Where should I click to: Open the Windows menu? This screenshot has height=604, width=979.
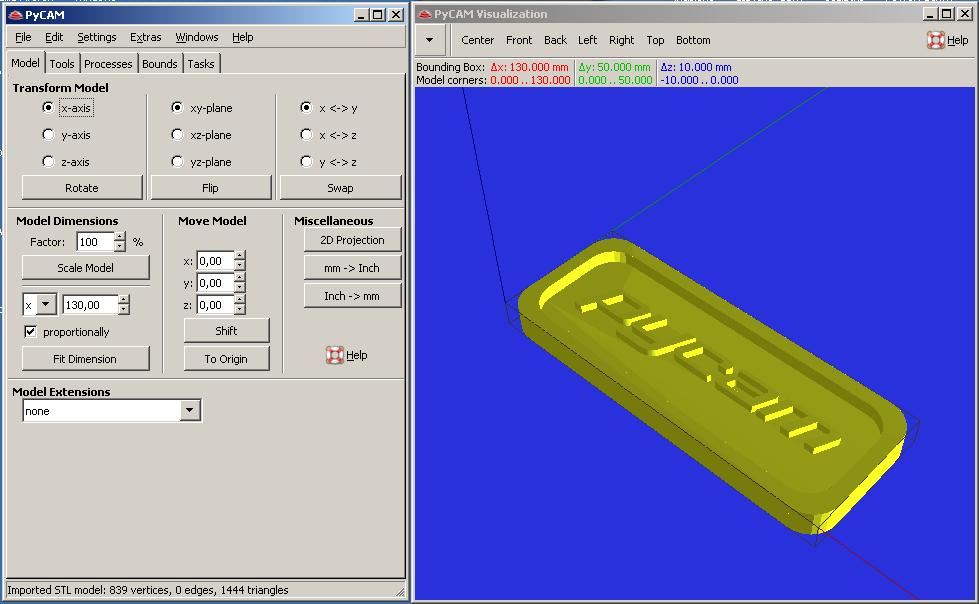pos(197,37)
